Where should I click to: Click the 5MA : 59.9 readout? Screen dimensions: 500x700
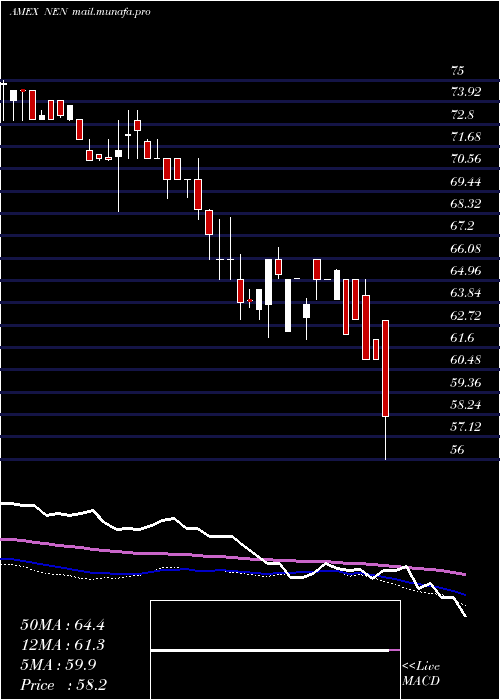point(58,665)
